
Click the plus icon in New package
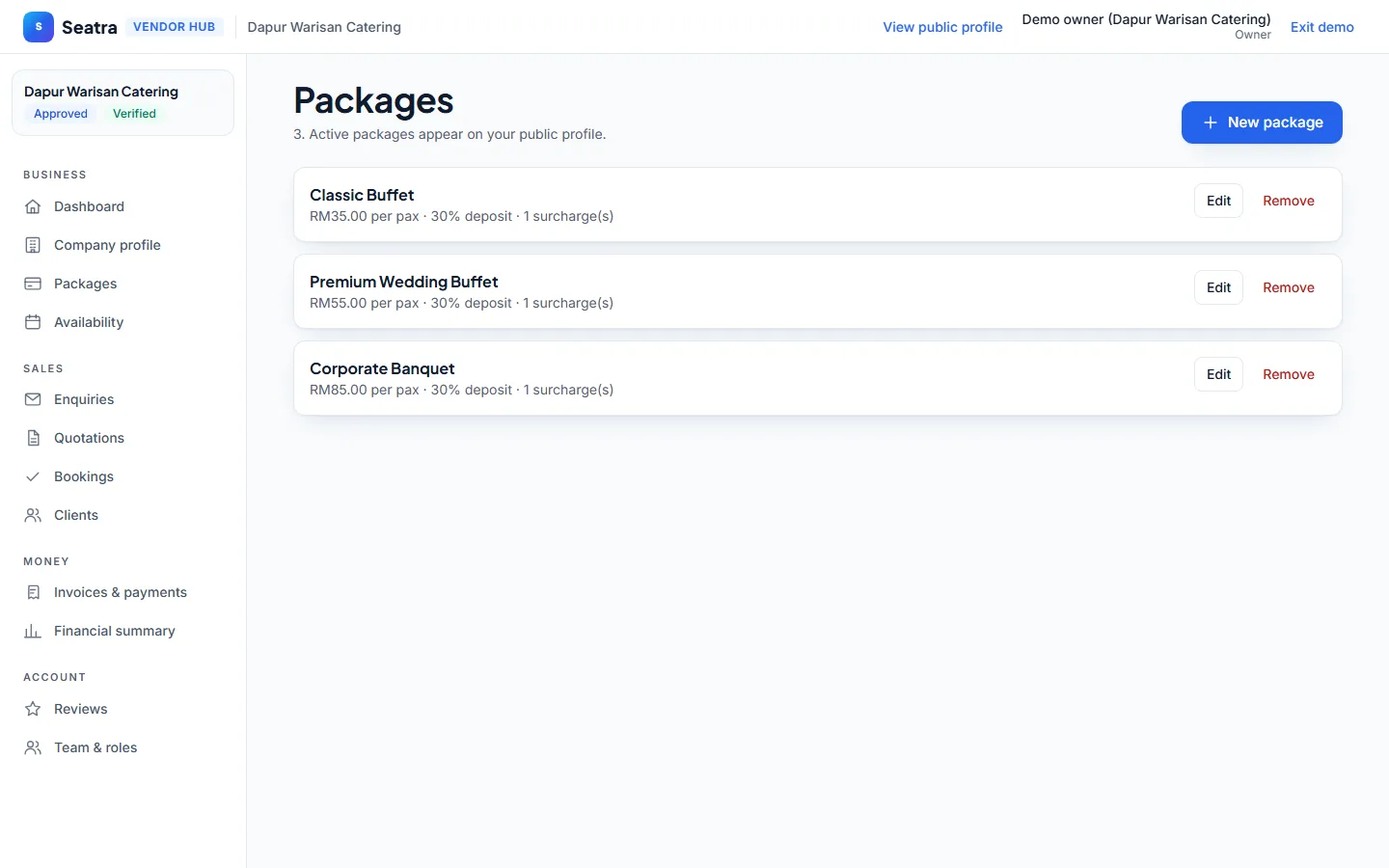point(1210,122)
